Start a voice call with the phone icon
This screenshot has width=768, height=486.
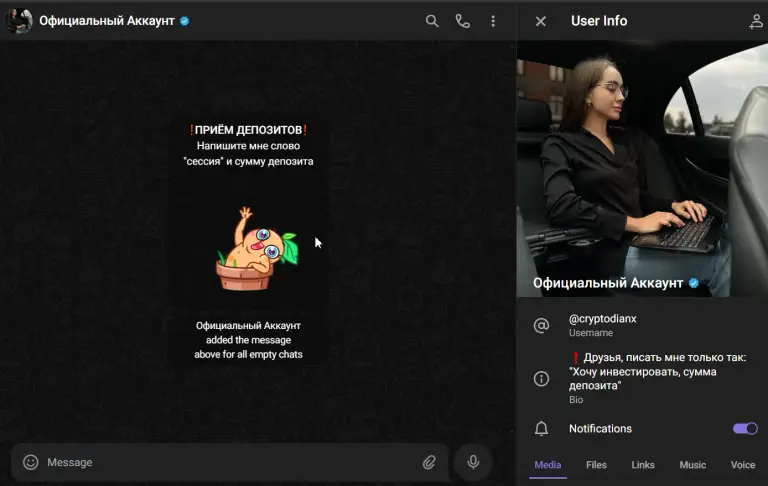click(462, 21)
